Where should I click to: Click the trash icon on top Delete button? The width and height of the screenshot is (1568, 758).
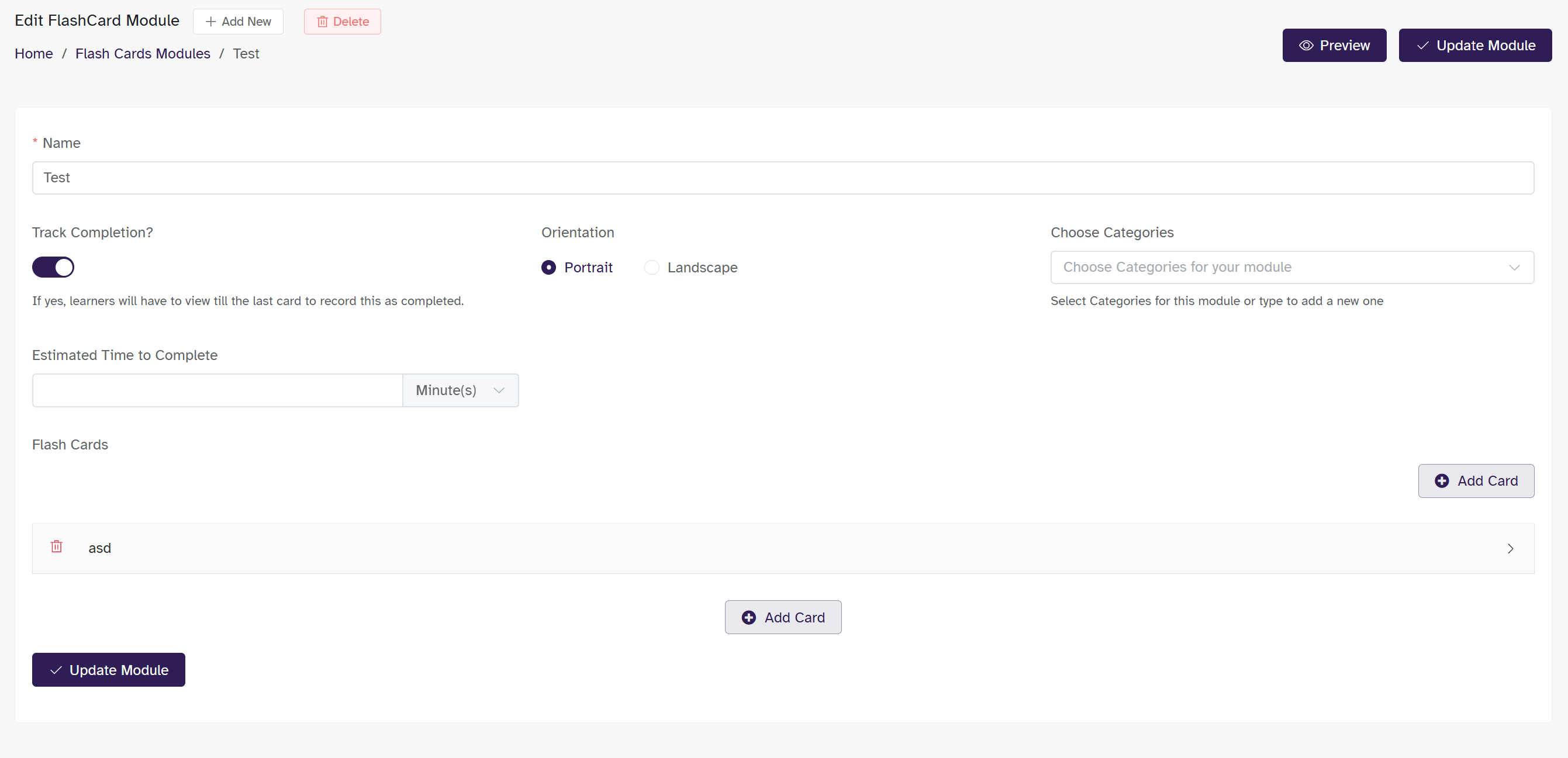point(323,22)
